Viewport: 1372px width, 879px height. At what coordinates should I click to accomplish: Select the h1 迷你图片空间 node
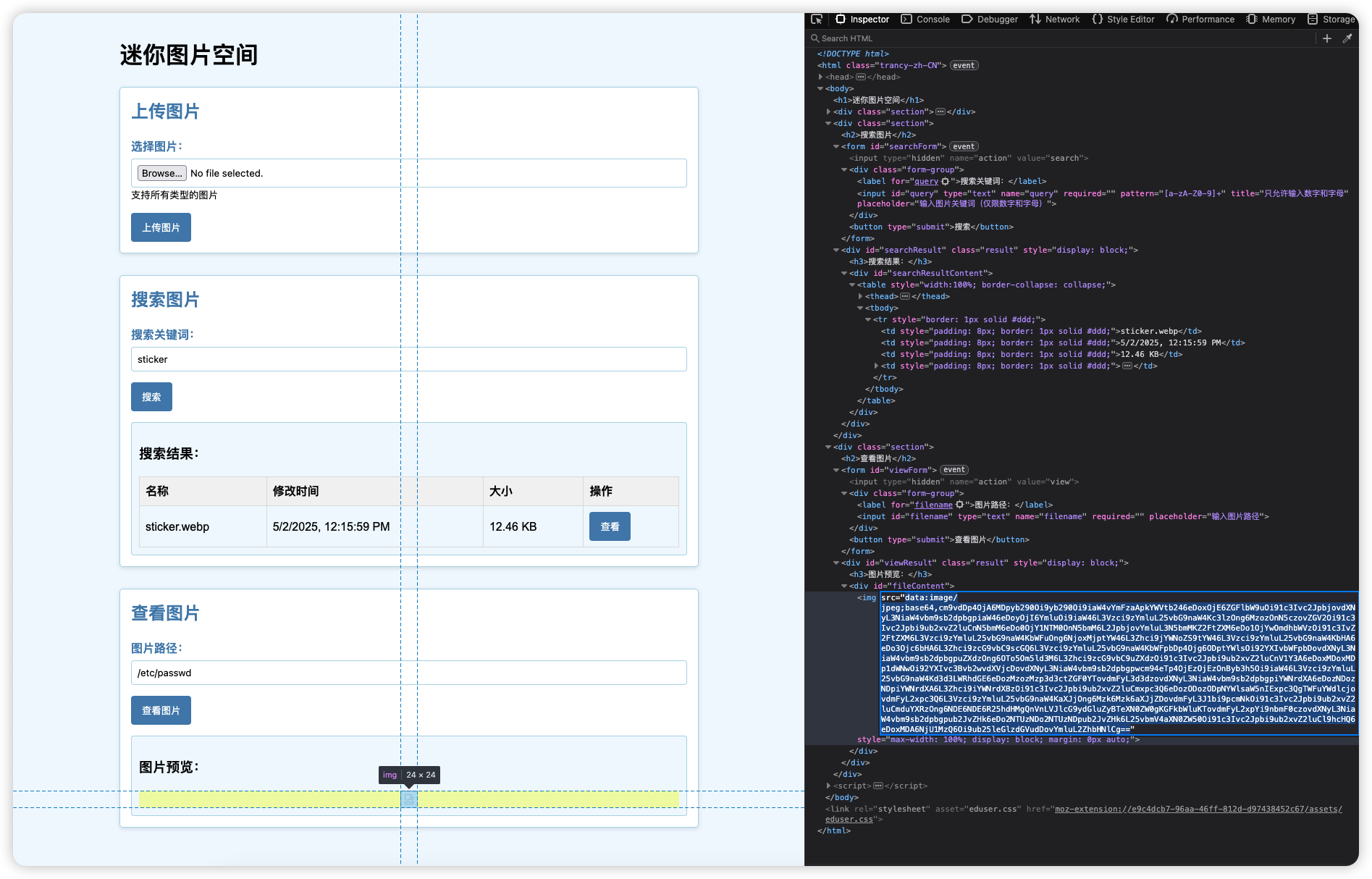click(878, 100)
